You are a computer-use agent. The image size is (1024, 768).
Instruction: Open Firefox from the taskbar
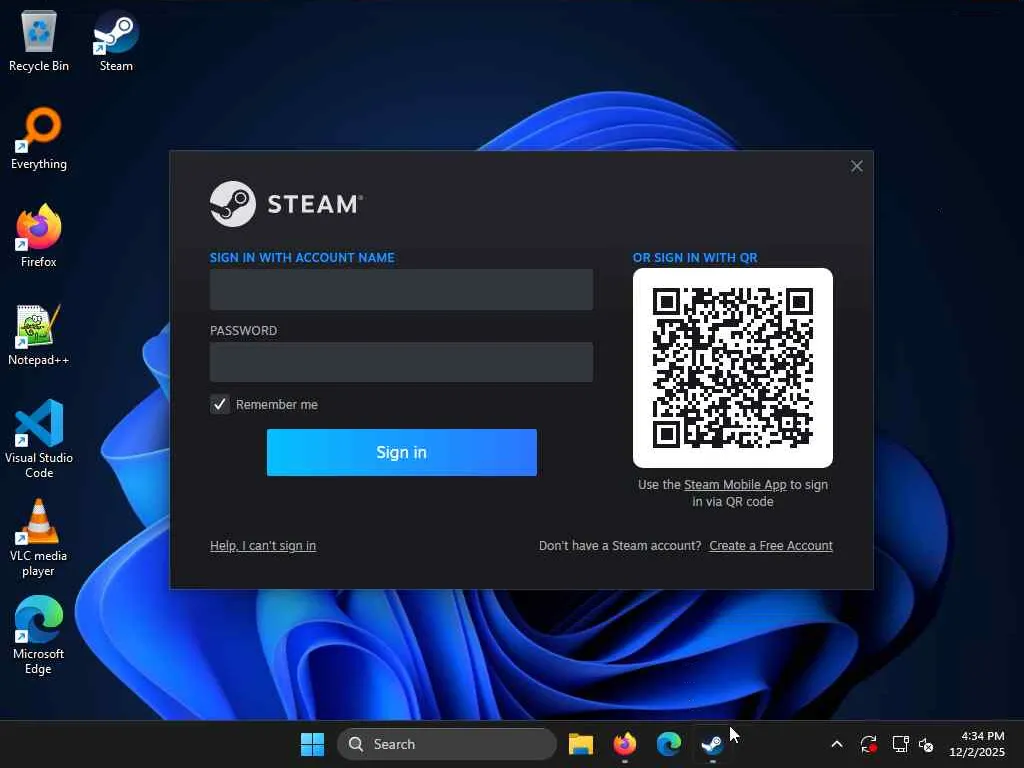click(x=624, y=744)
